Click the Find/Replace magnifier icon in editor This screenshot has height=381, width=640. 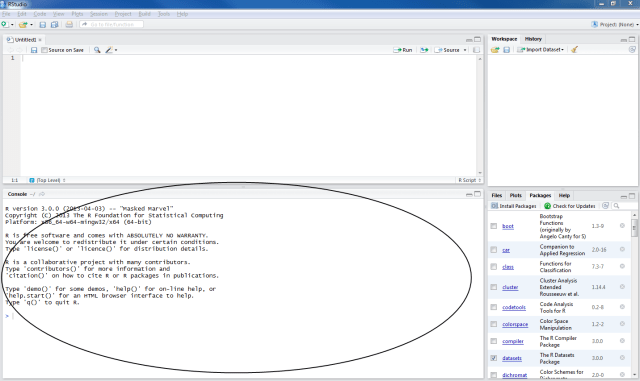click(x=97, y=50)
